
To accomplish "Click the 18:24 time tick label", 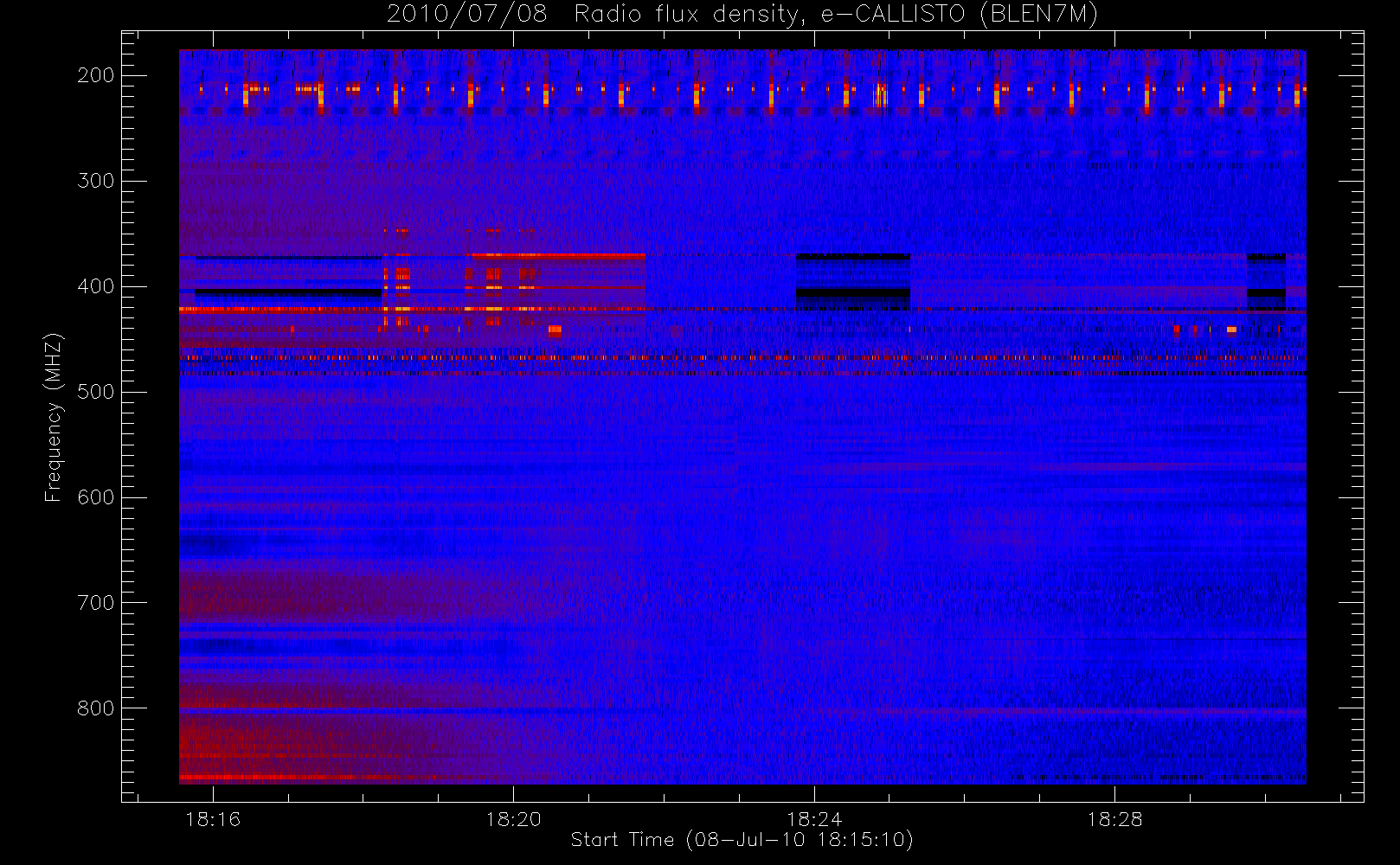I will pyautogui.click(x=813, y=819).
